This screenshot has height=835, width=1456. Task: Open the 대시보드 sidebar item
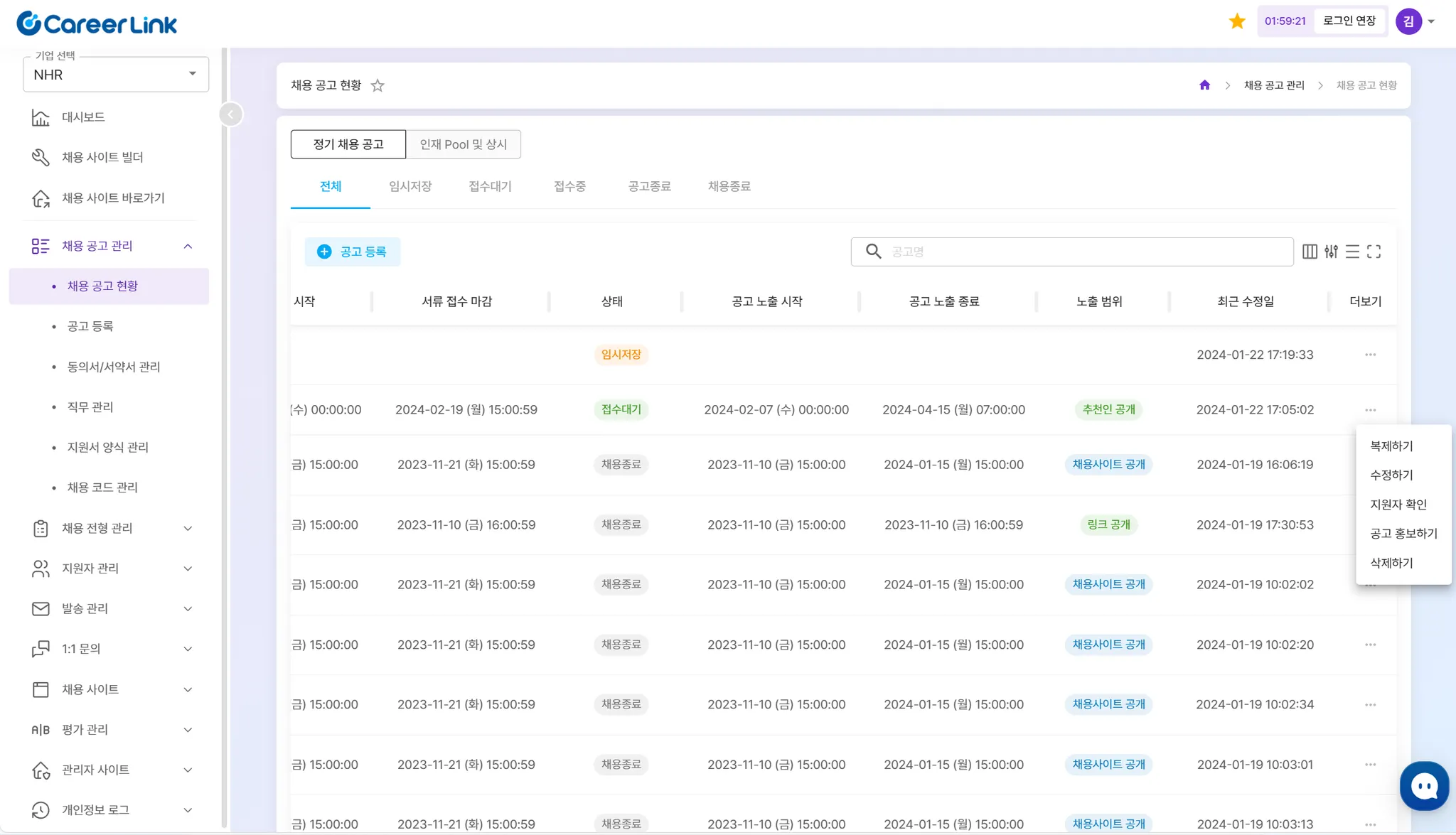(x=83, y=117)
